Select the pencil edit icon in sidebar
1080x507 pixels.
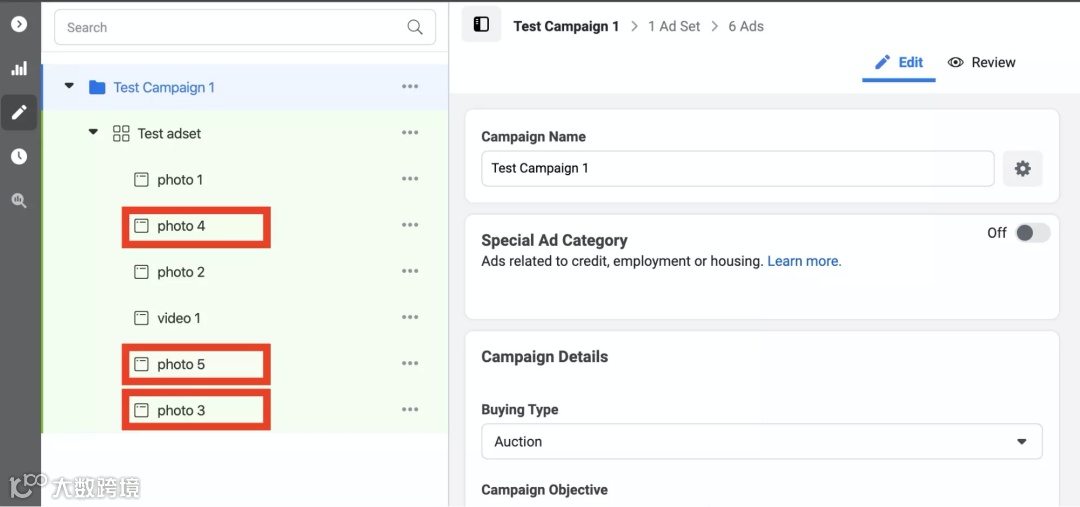19,112
